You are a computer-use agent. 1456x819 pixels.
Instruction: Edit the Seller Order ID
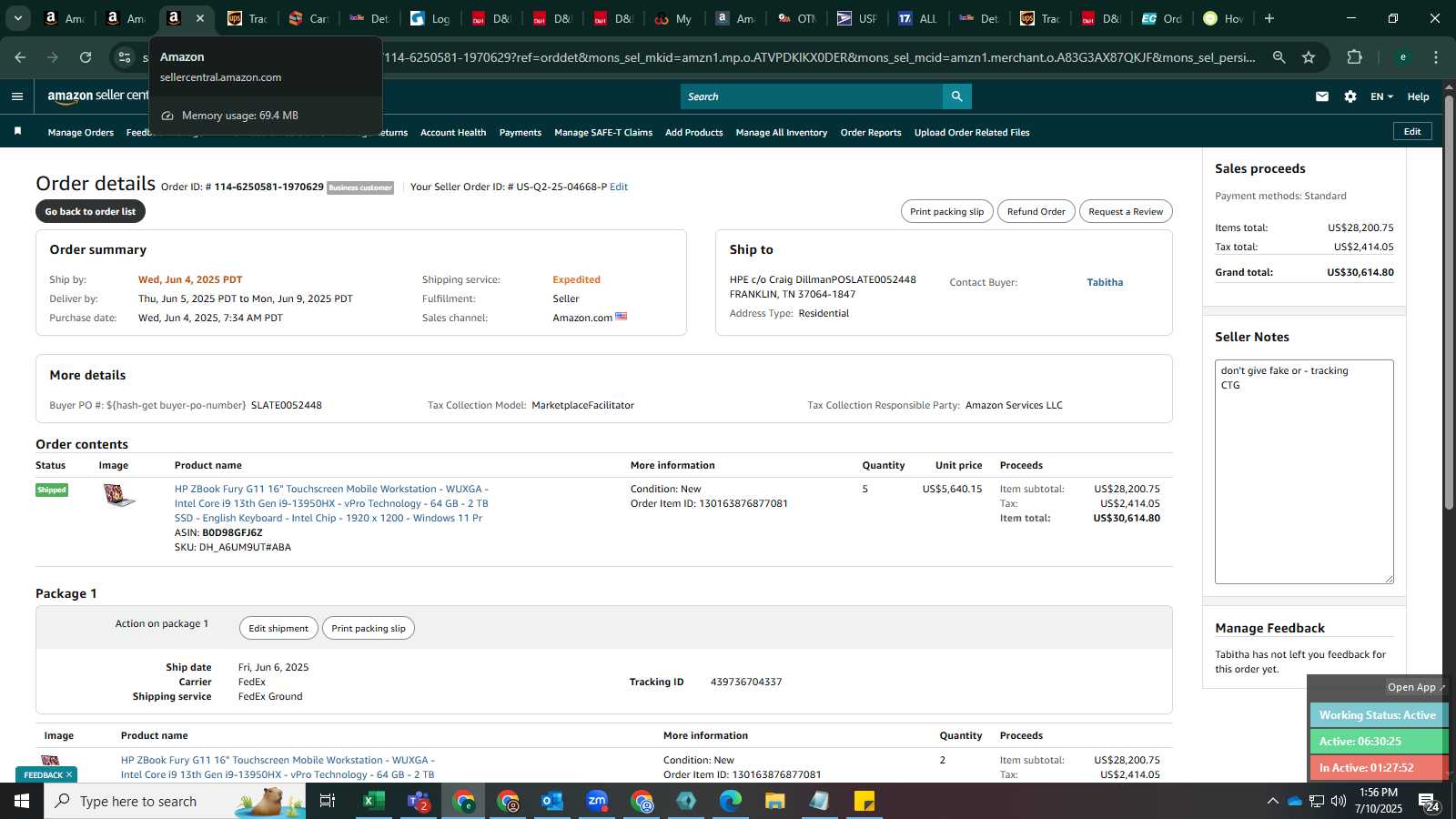pyautogui.click(x=619, y=187)
